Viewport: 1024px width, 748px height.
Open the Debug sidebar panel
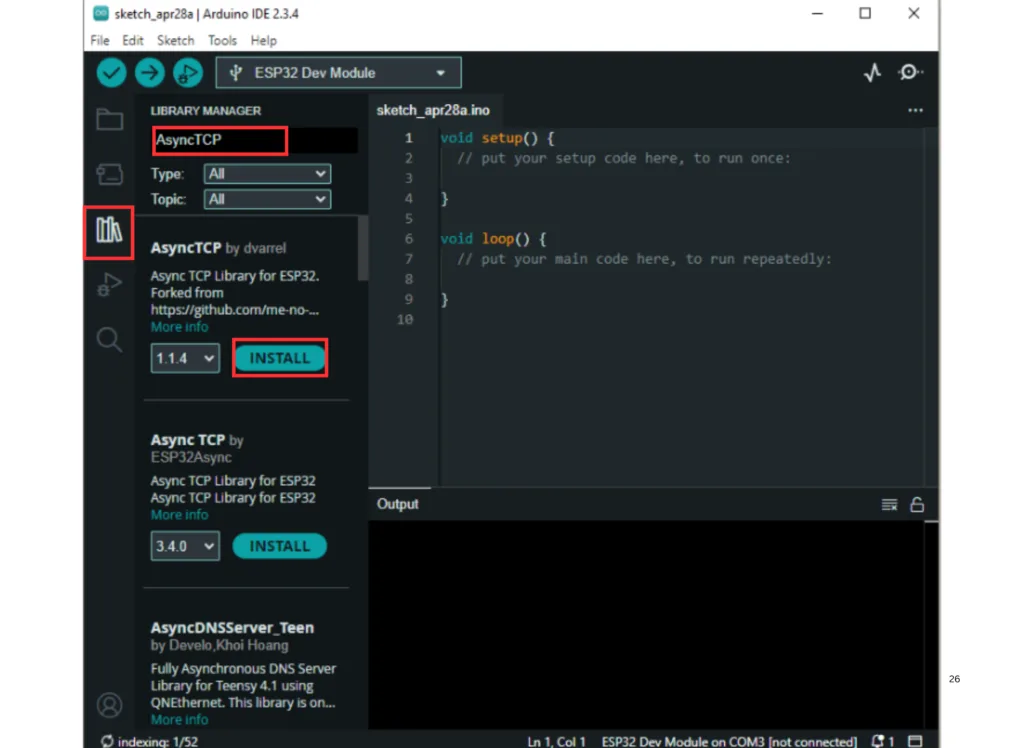tap(109, 285)
